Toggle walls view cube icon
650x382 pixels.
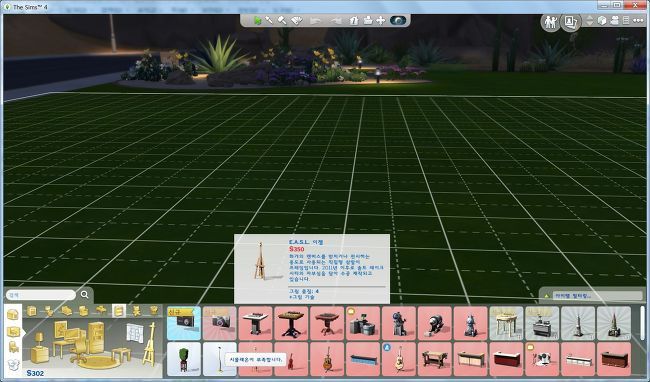(x=602, y=20)
